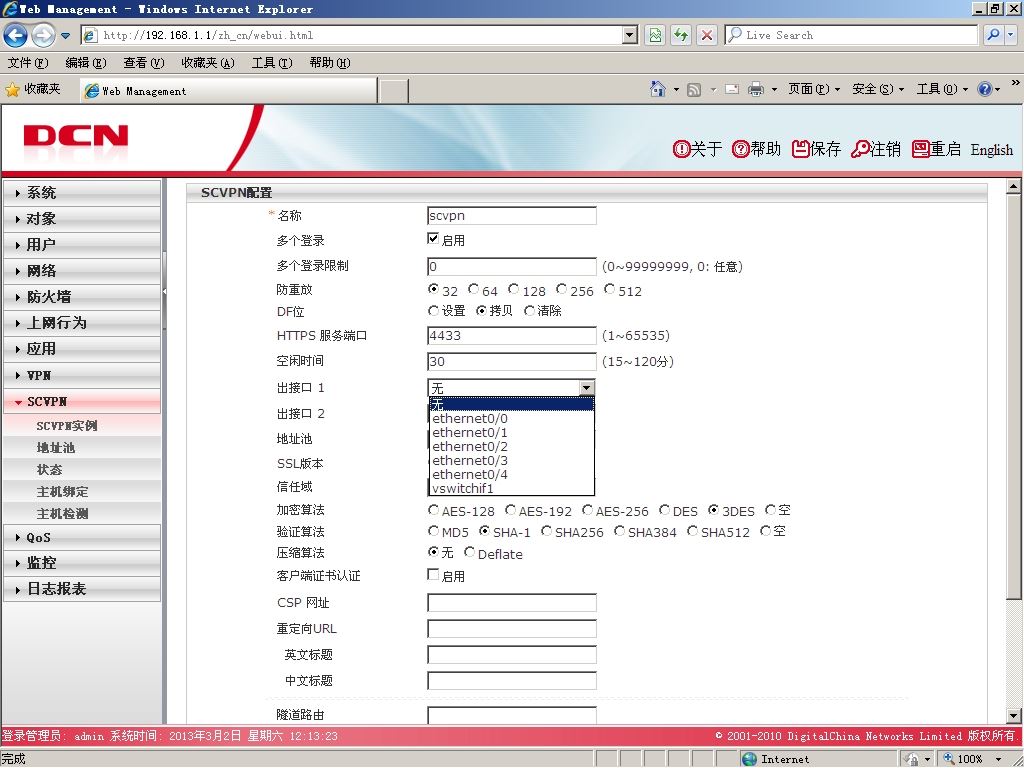Click the Internet zone globe icon
The width and height of the screenshot is (1024, 768).
[x=750, y=759]
